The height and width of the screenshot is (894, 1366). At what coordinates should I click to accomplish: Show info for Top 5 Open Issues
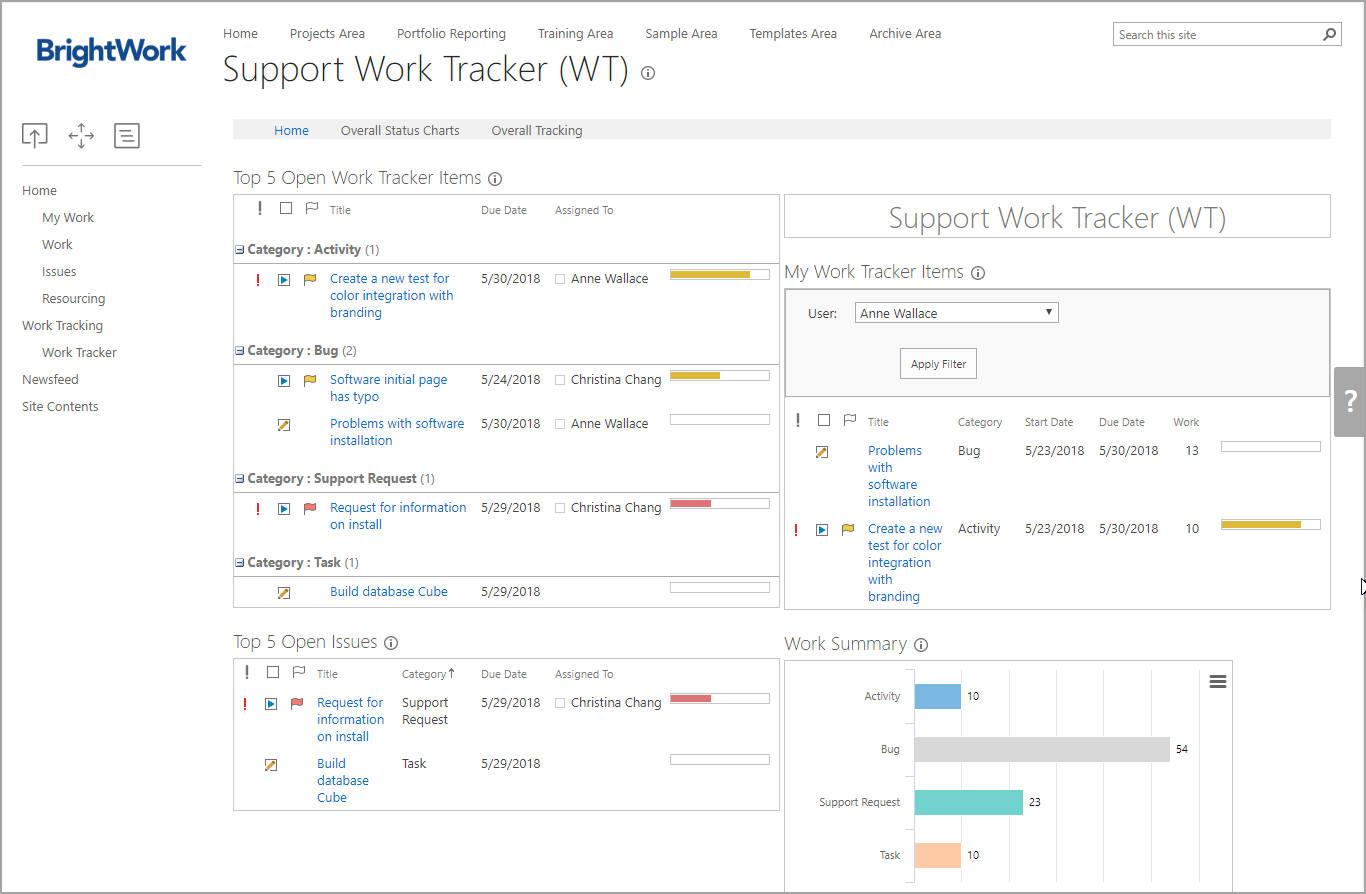coord(391,643)
